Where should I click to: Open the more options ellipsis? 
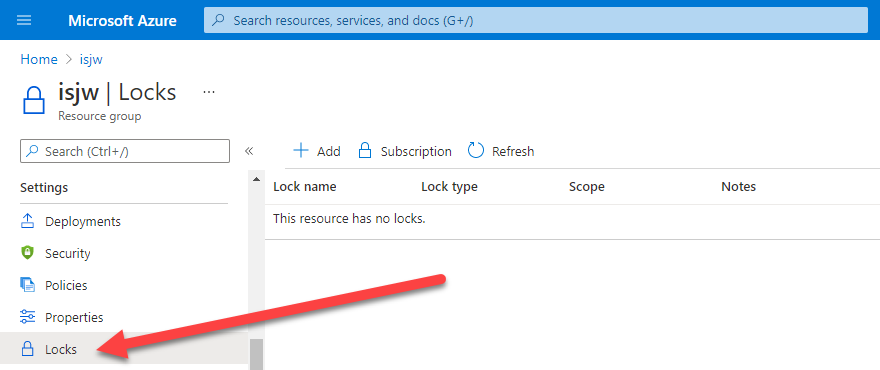[x=209, y=92]
